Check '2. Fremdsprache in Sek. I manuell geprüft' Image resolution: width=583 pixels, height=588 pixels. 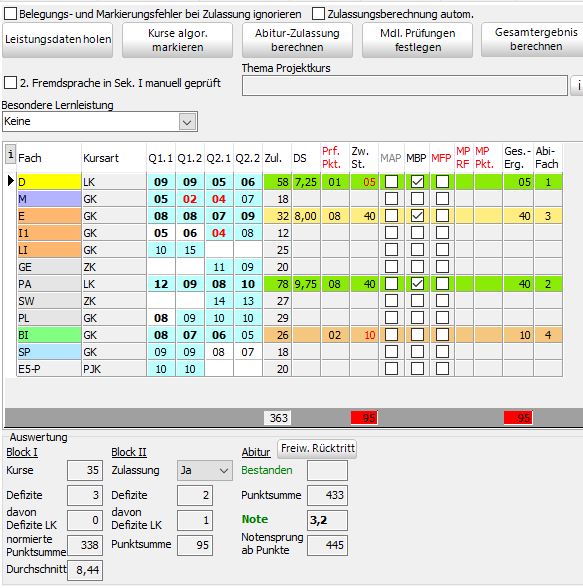[10, 82]
